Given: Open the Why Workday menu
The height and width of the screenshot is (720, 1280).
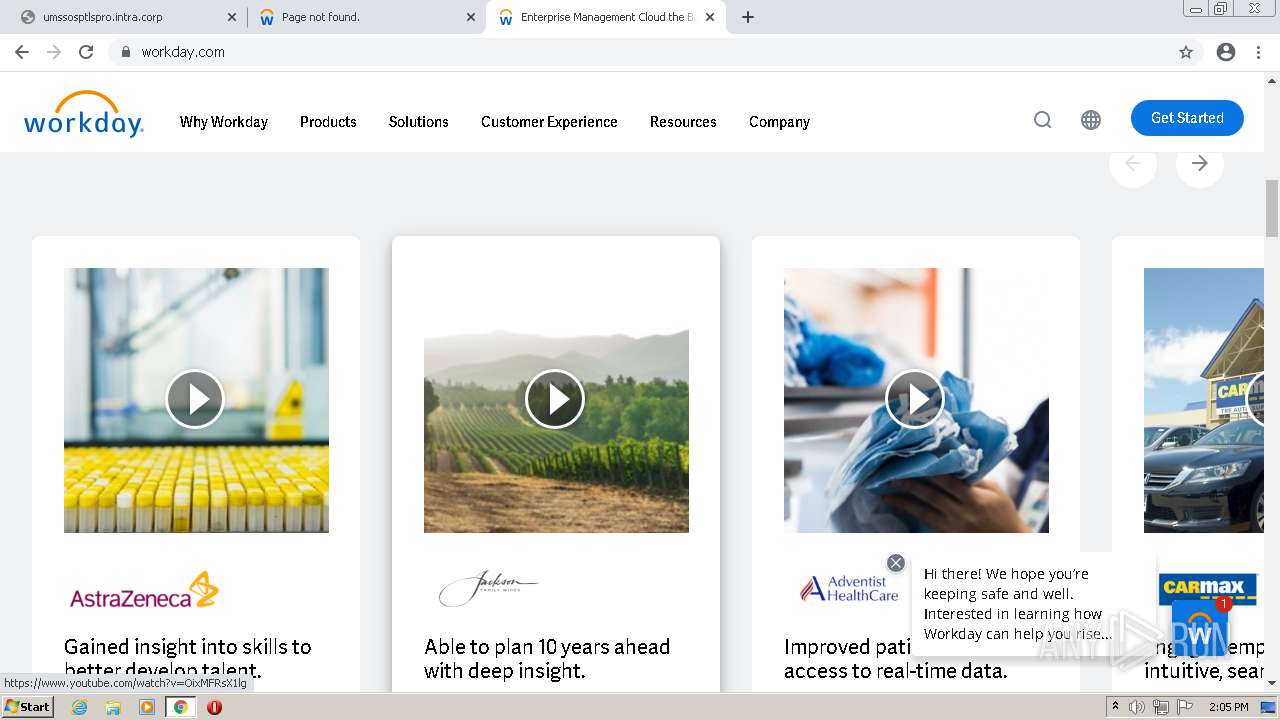Looking at the screenshot, I should click(x=224, y=122).
